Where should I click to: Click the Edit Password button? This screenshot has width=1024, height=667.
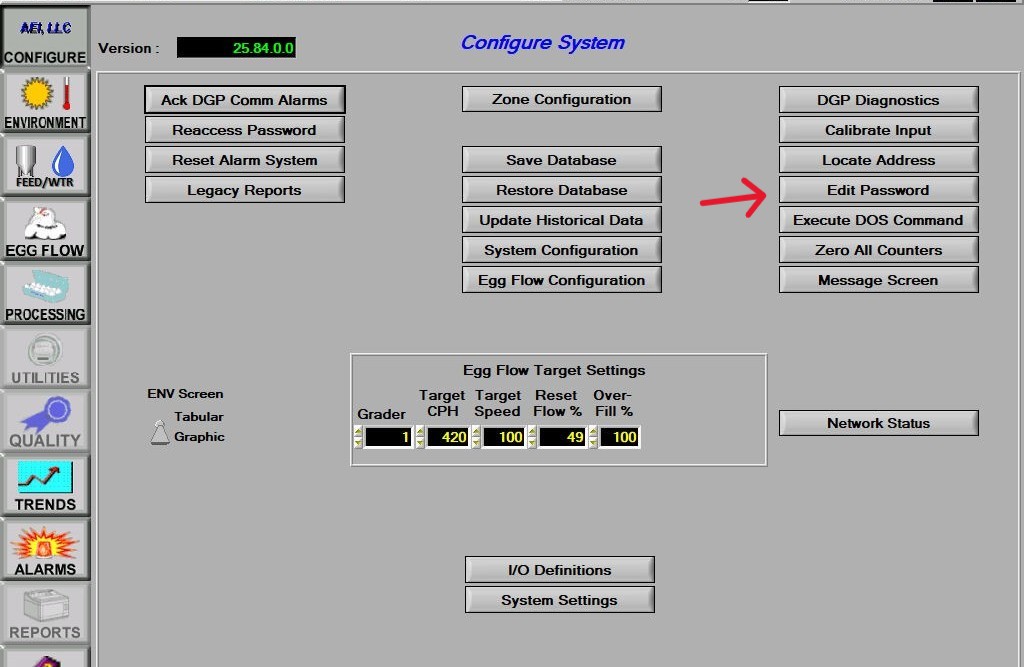click(x=878, y=190)
